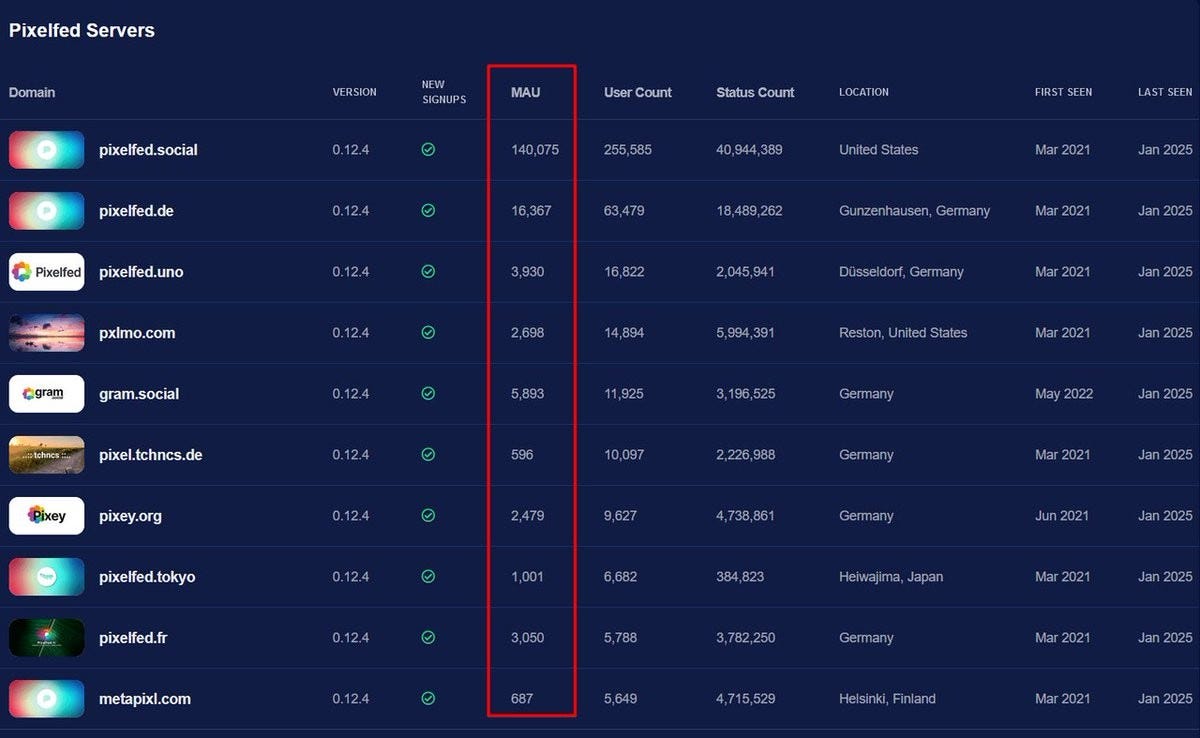Select the first seen date May 2022
Screen dimensions: 1200x738
(1063, 394)
